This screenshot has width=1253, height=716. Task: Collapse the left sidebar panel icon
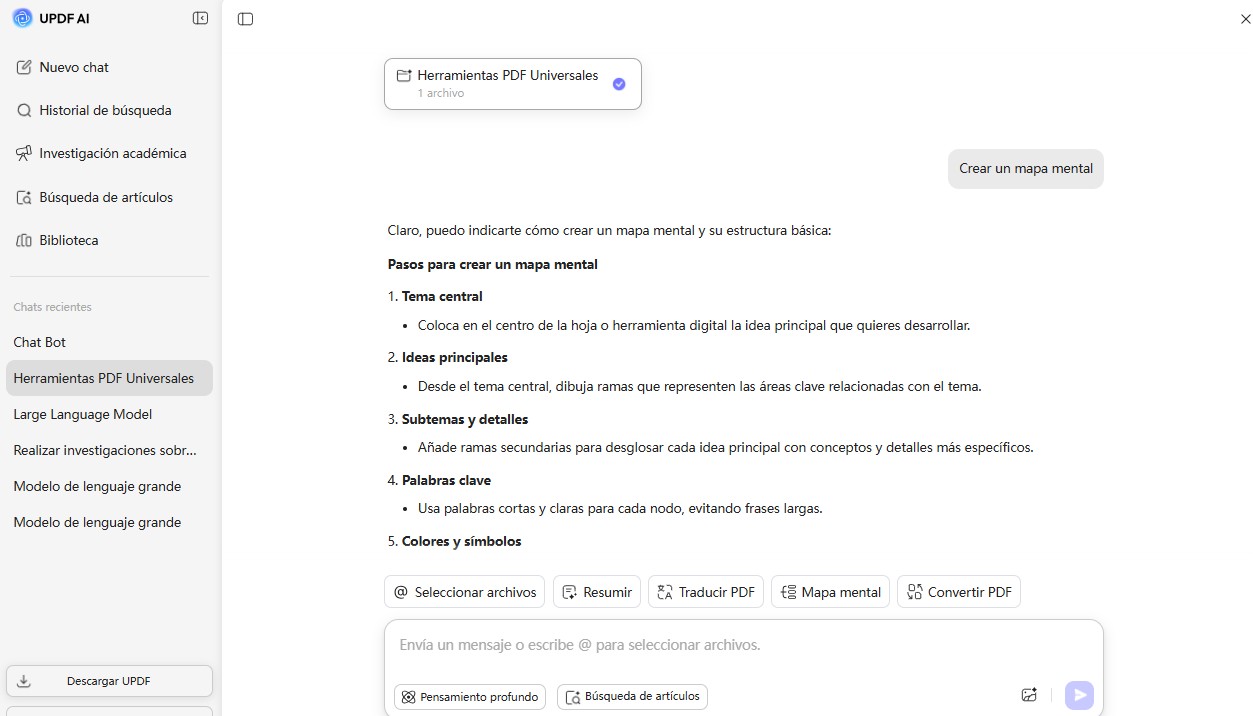[200, 18]
